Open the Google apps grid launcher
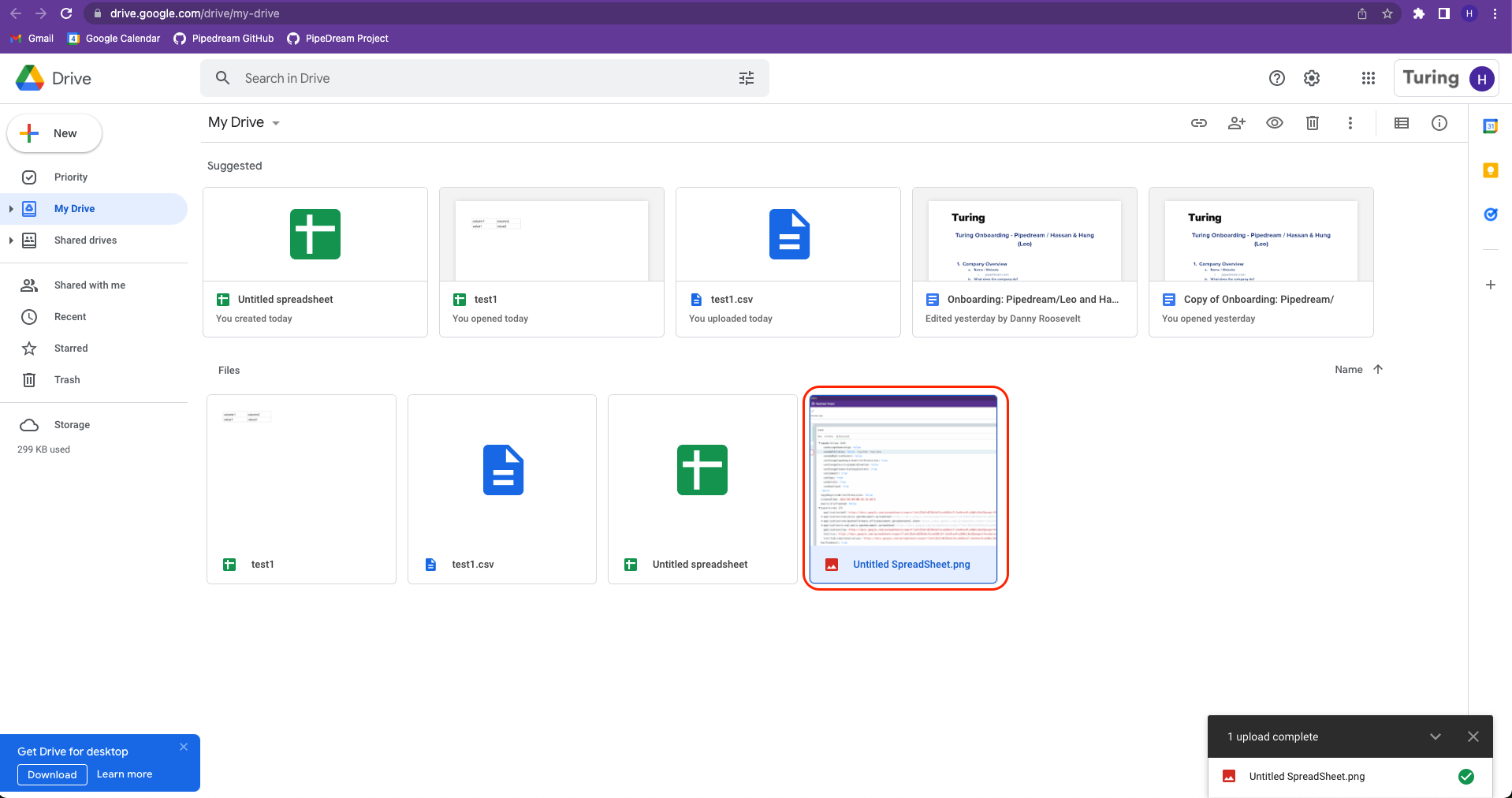1512x798 pixels. point(1368,78)
